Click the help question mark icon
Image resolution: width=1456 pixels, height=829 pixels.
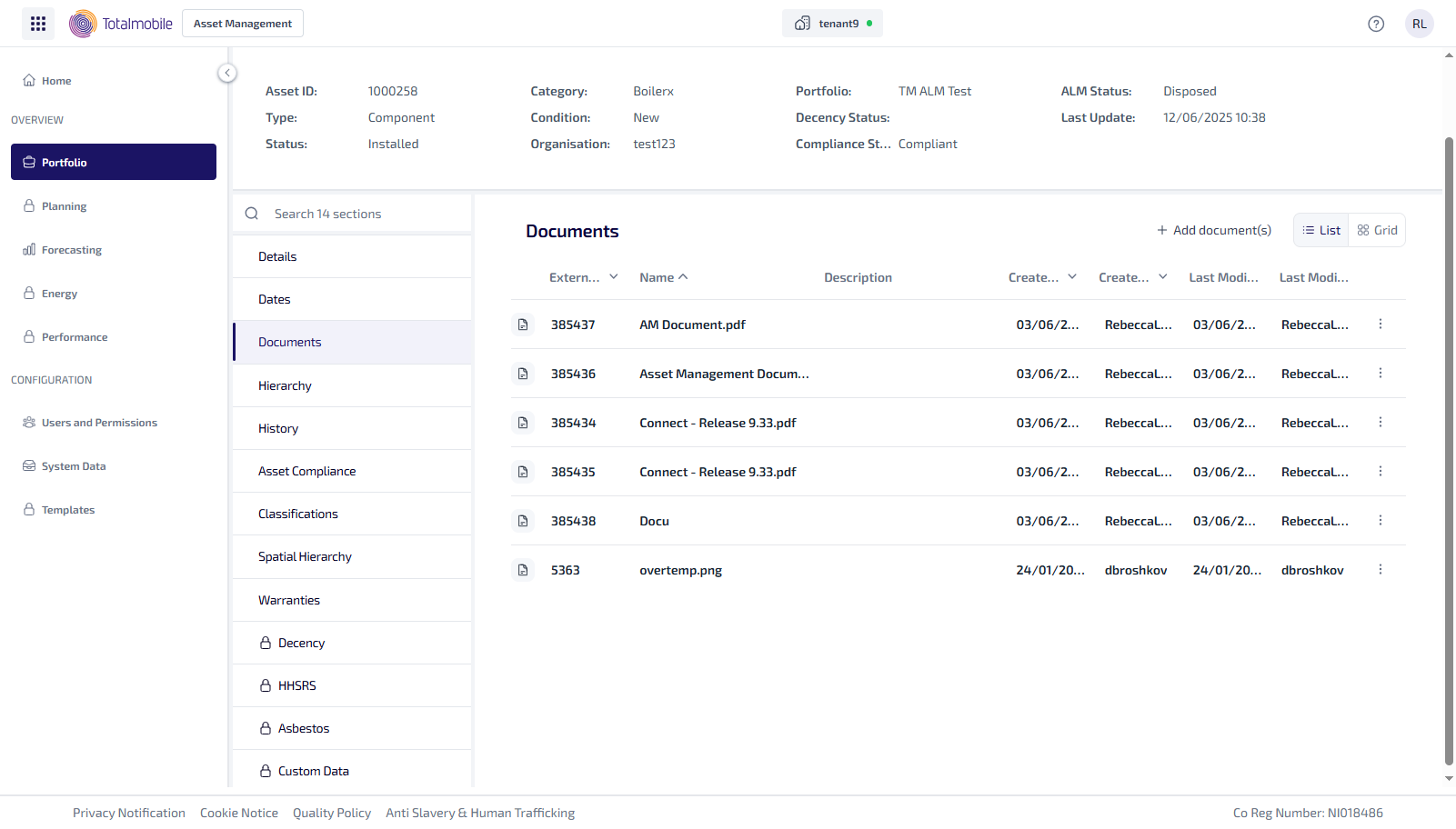pyautogui.click(x=1375, y=24)
